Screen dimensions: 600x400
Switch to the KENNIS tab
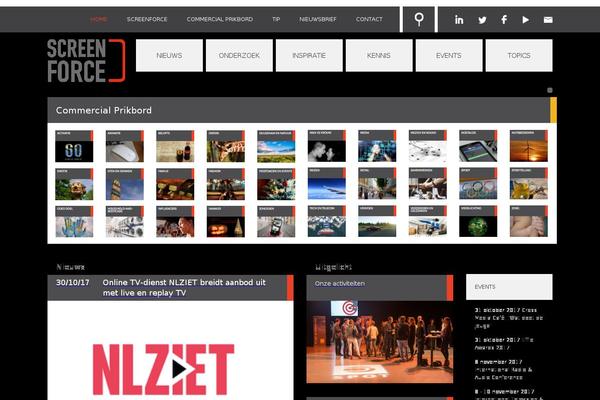(x=379, y=55)
